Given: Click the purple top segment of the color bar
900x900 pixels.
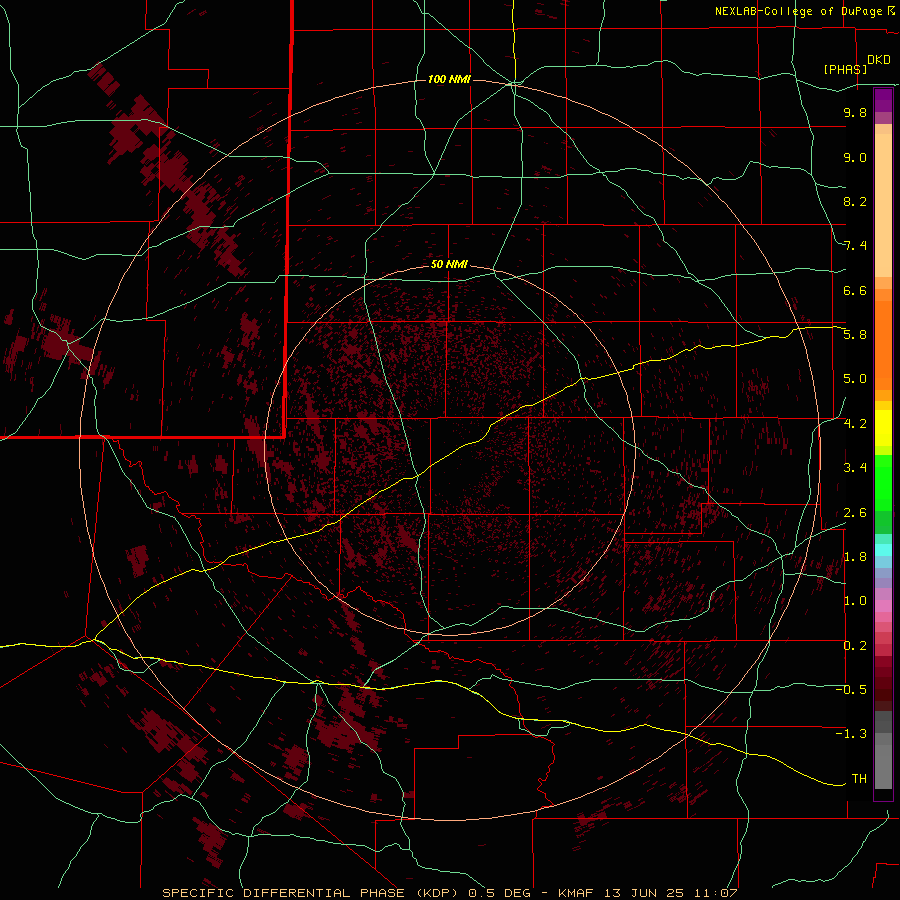Looking at the screenshot, I should [x=883, y=100].
